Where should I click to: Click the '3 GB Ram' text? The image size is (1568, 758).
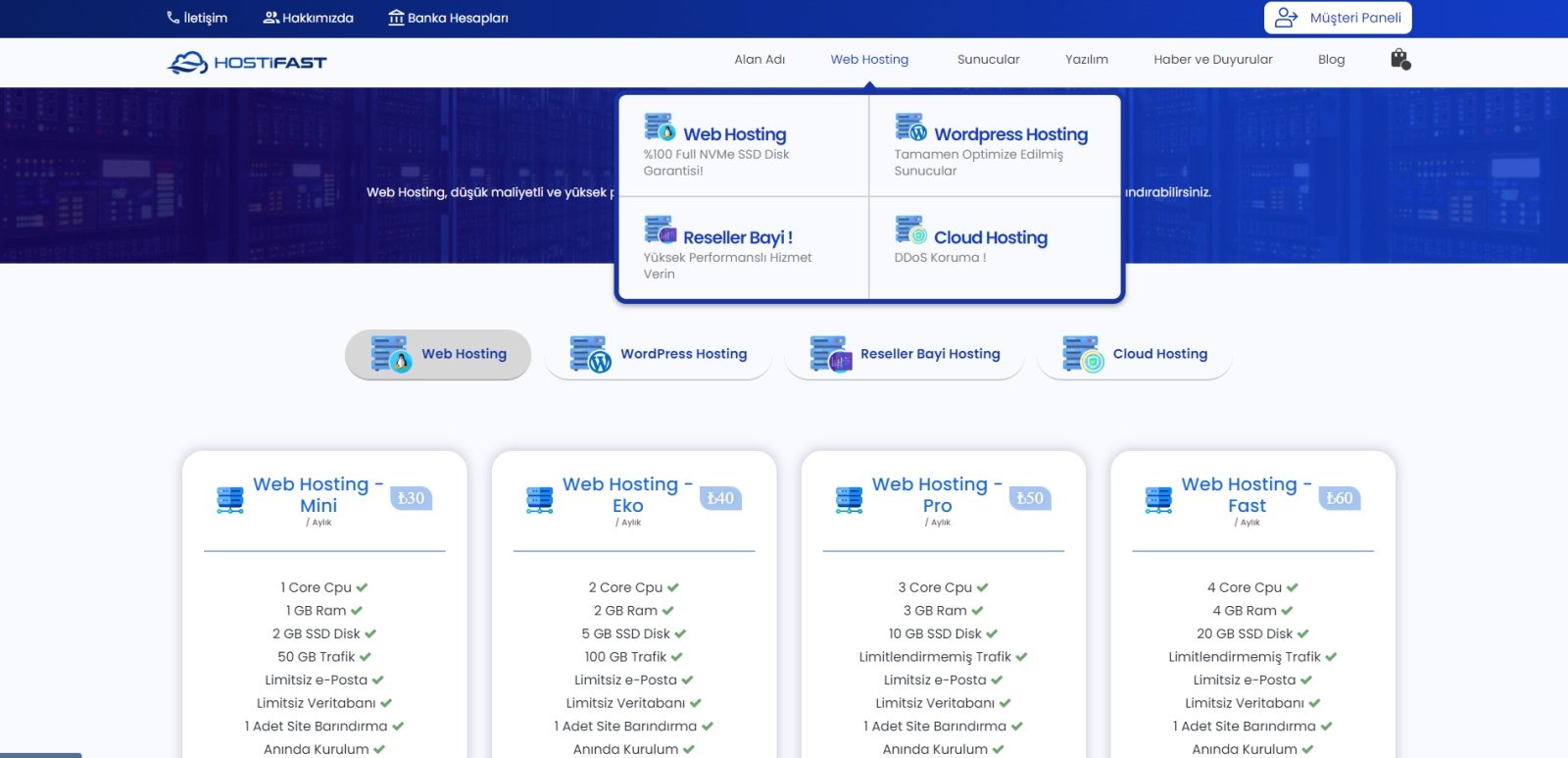pyautogui.click(x=935, y=611)
